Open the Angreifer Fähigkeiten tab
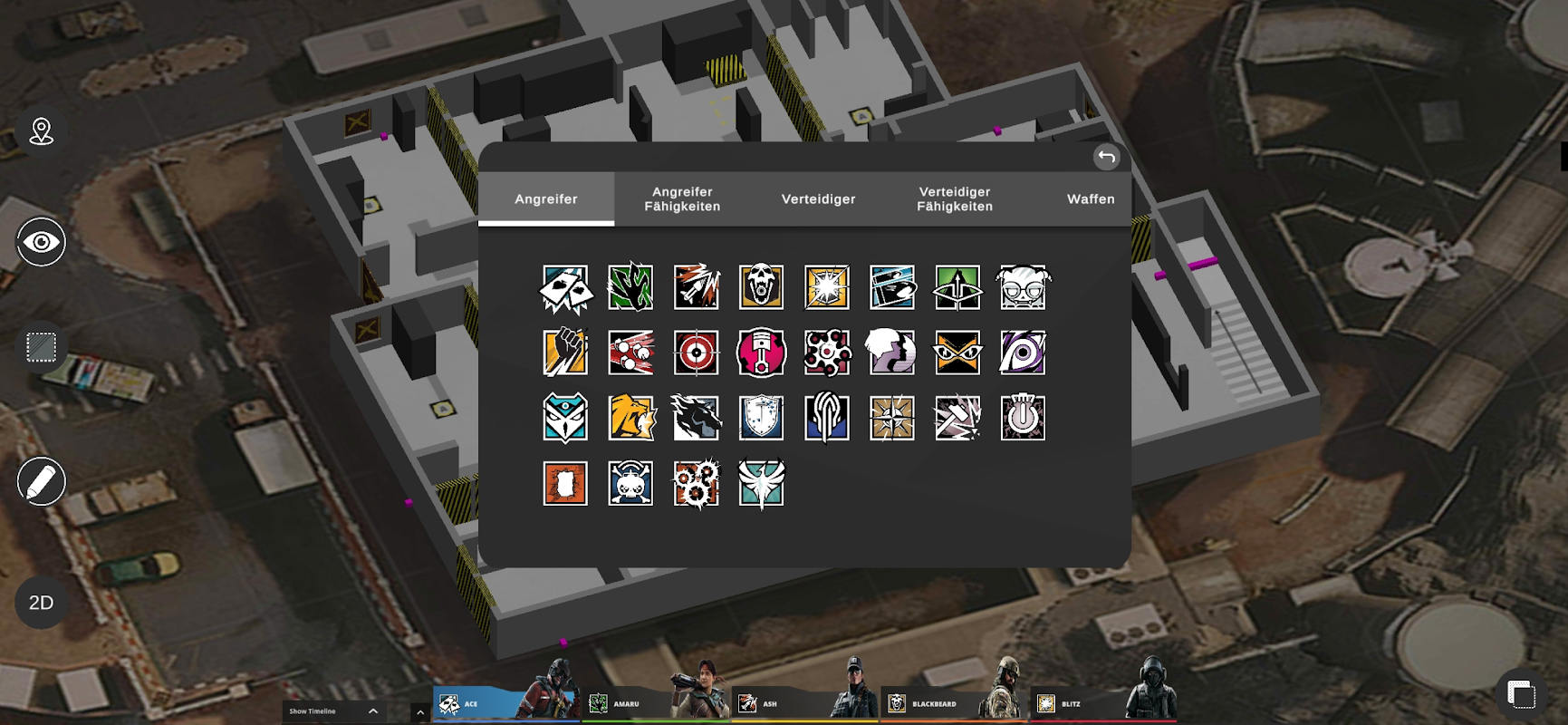 pyautogui.click(x=682, y=198)
